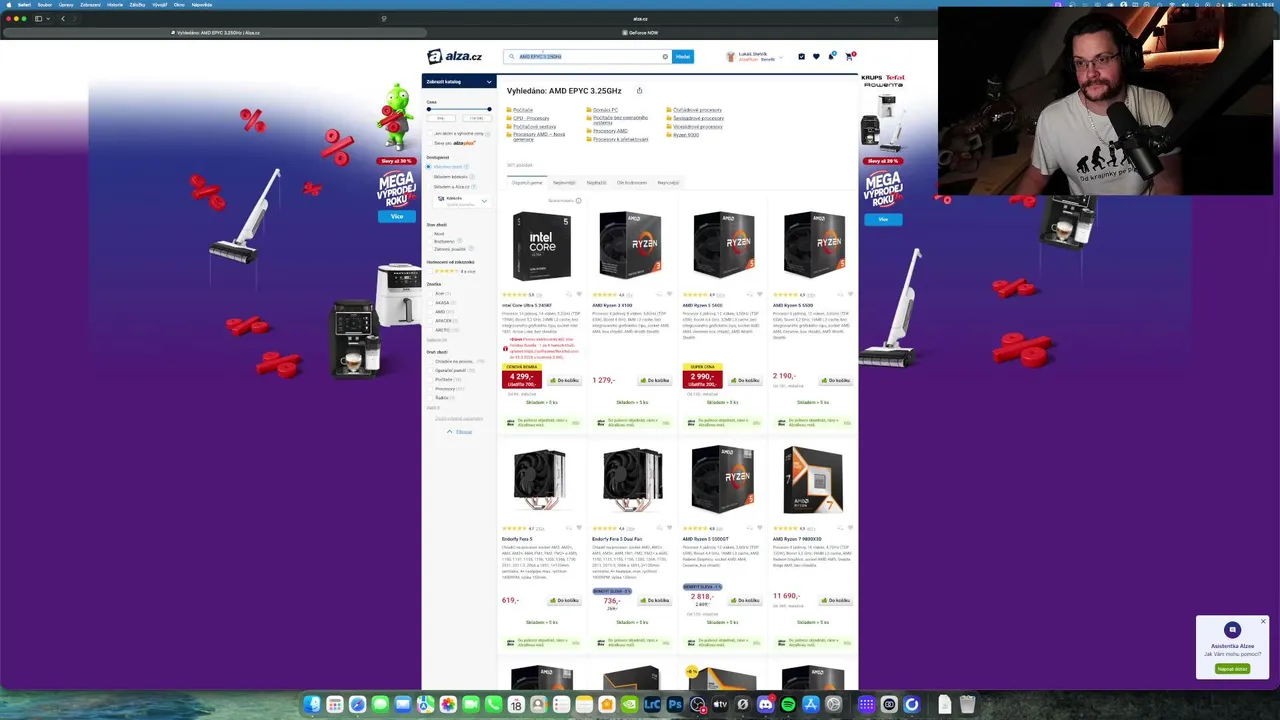Open Photoshop from the Dock
This screenshot has height=720, width=1280.
[x=675, y=705]
